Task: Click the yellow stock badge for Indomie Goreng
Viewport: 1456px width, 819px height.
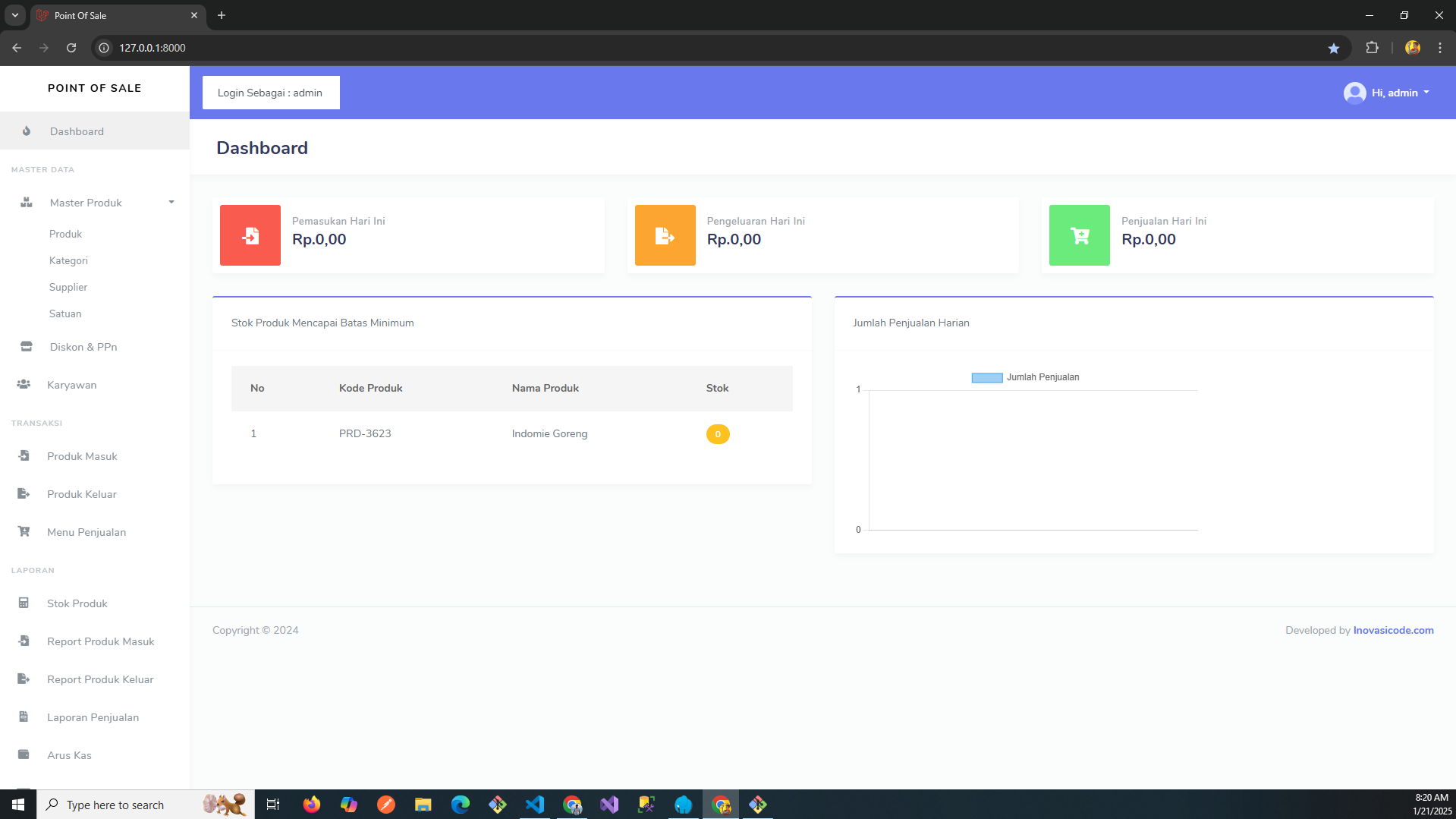Action: pos(717,434)
